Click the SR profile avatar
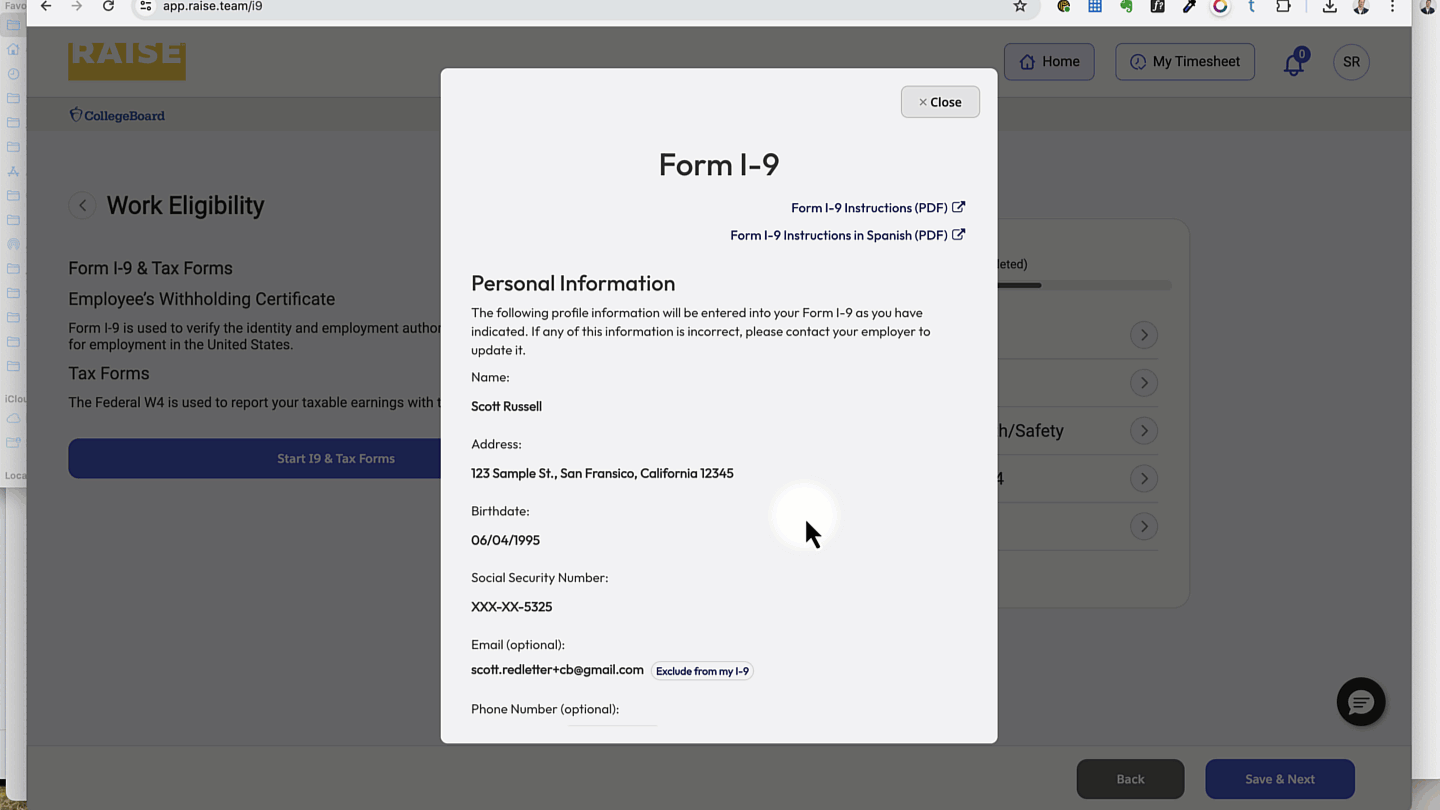The image size is (1440, 810). pyautogui.click(x=1351, y=61)
